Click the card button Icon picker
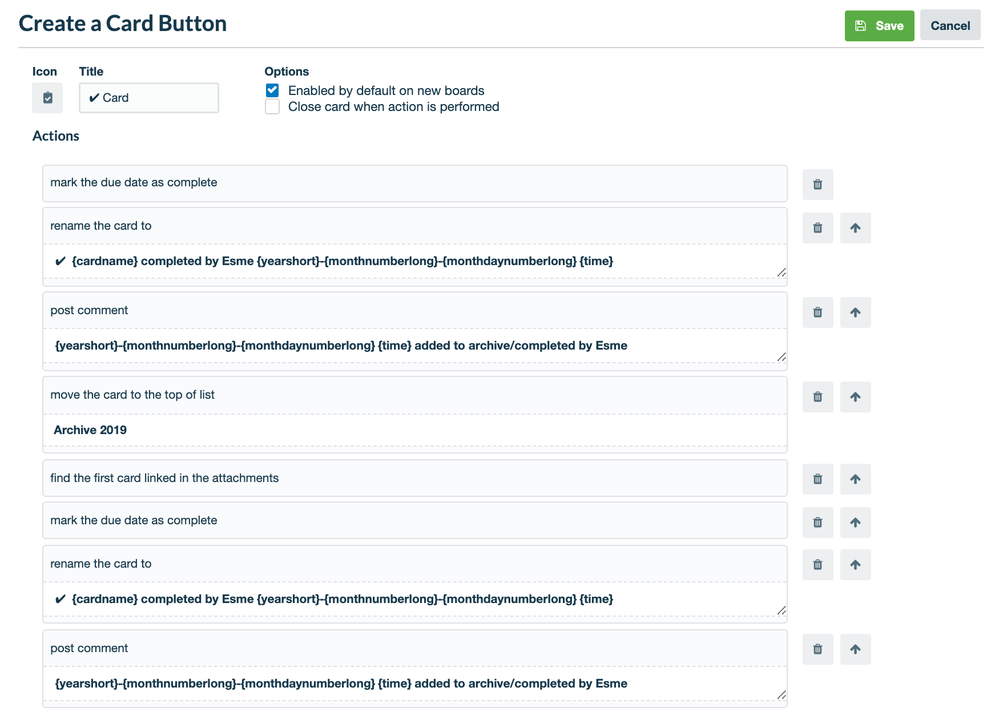The image size is (999, 722). tap(47, 97)
